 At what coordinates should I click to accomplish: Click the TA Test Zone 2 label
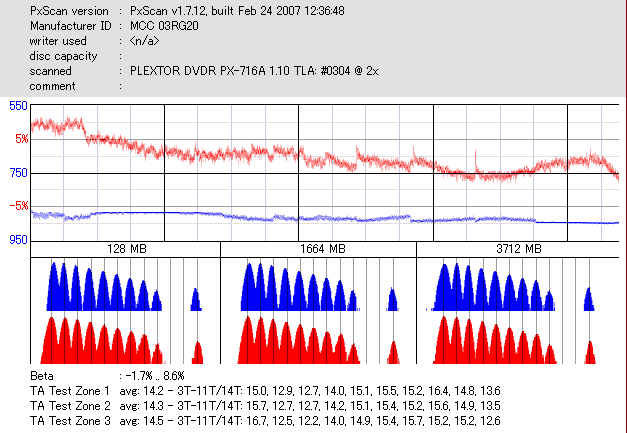(70, 406)
